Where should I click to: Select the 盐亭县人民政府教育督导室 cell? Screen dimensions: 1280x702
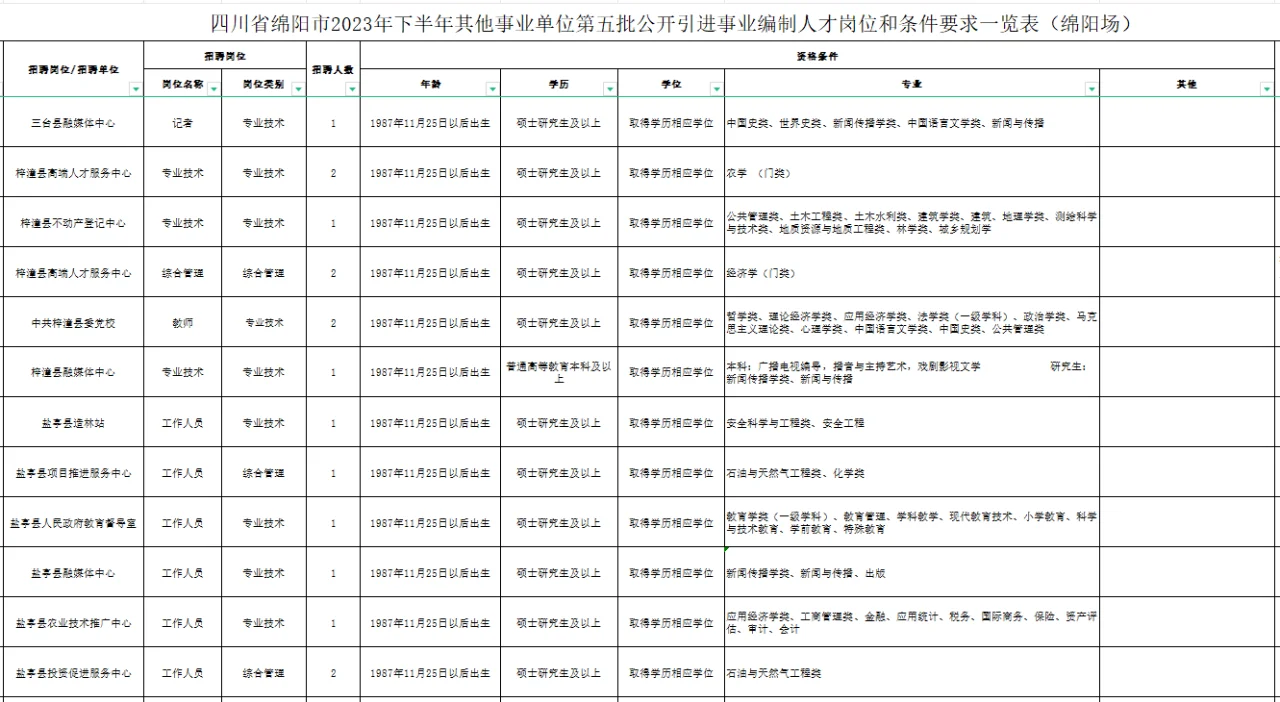[72, 523]
